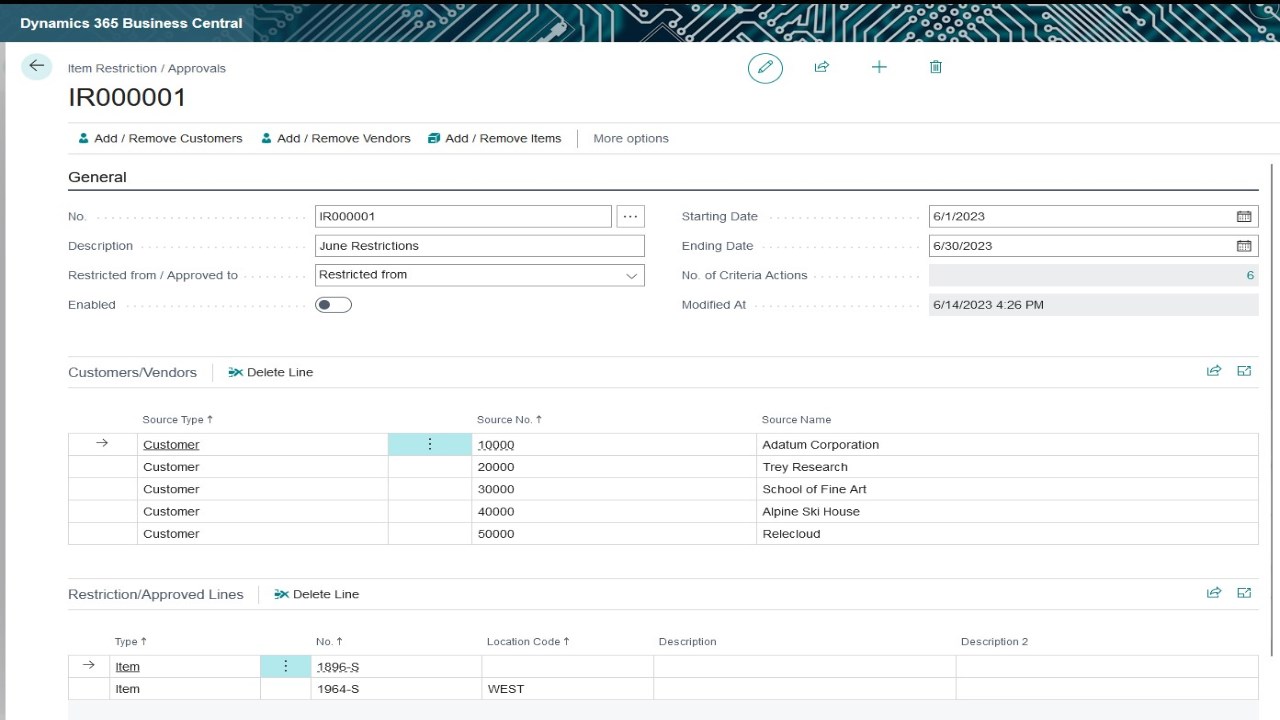Open Add / Remove Items action
Viewport: 1280px width, 720px height.
(x=494, y=139)
